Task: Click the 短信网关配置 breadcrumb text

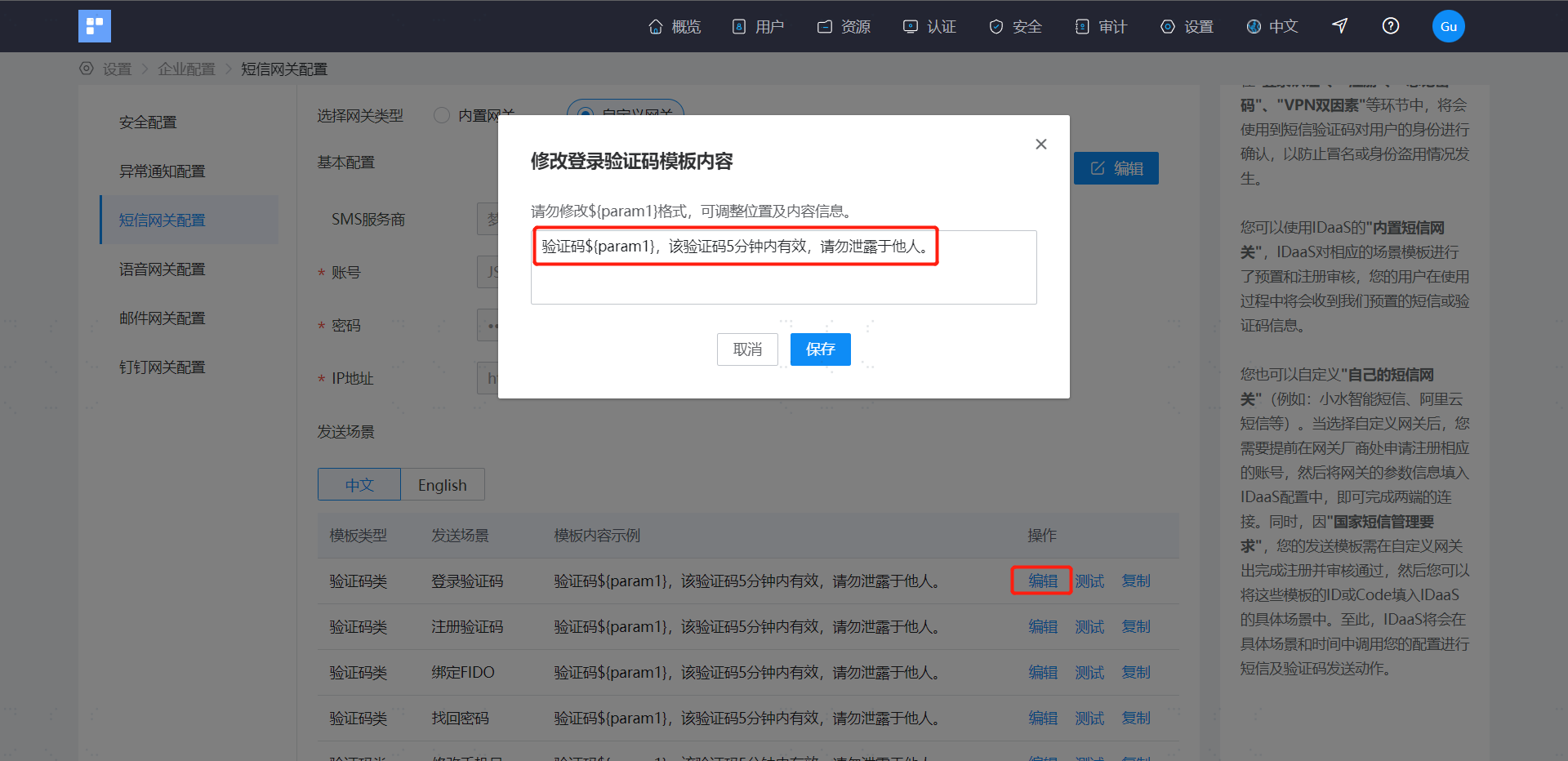Action: coord(284,69)
